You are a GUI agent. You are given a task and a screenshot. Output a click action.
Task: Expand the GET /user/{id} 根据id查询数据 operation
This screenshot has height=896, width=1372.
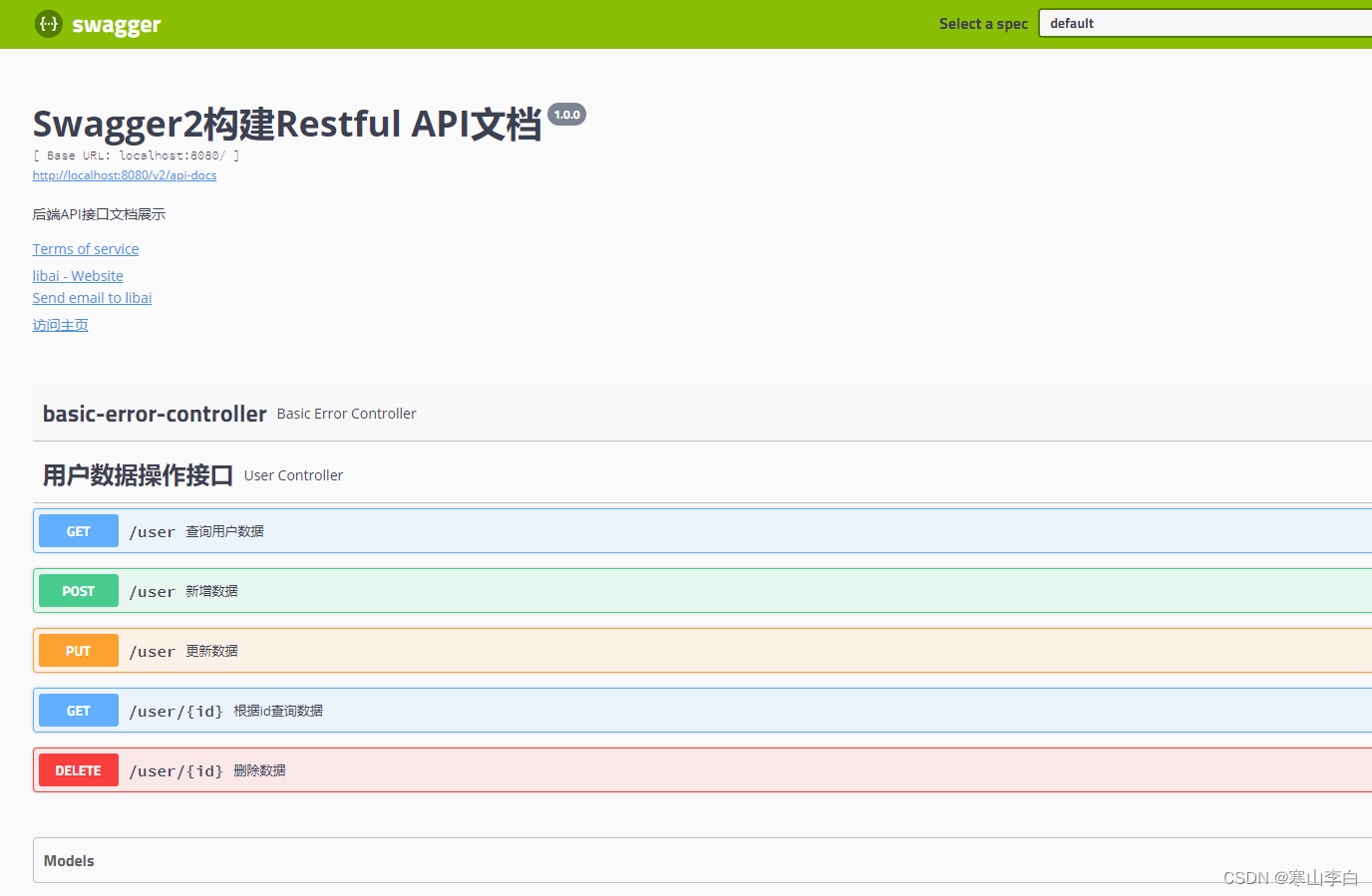[703, 711]
